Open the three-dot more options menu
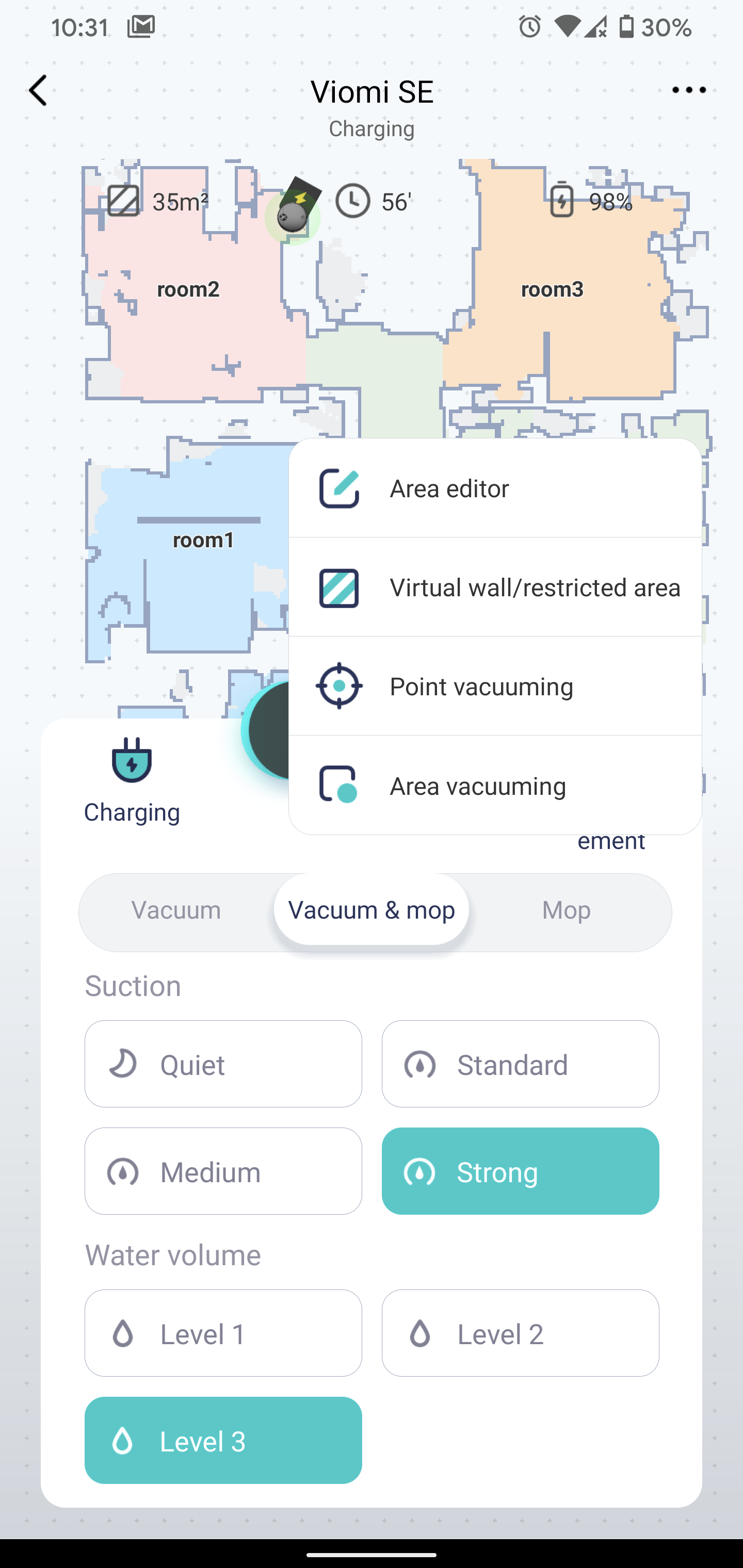 (689, 90)
